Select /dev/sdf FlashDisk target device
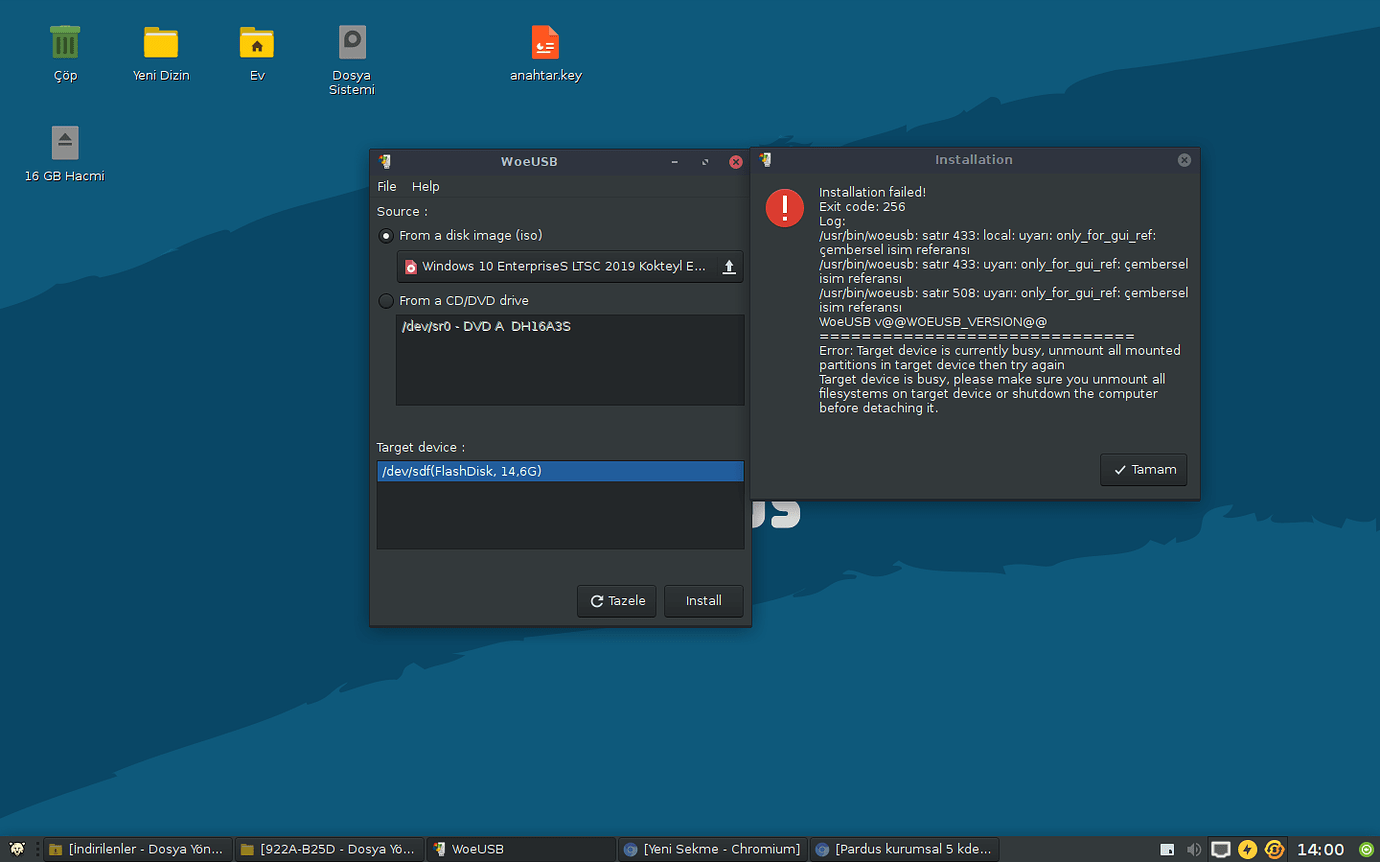 click(x=560, y=471)
